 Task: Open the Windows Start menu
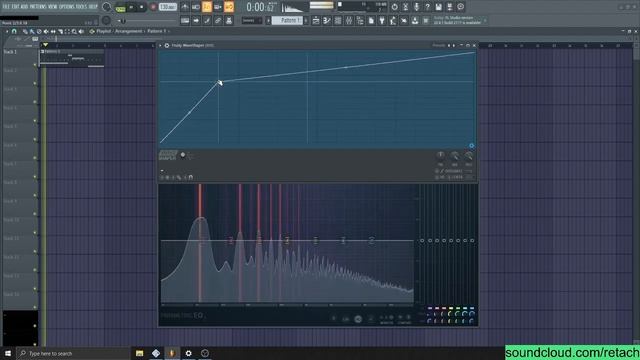coord(8,353)
